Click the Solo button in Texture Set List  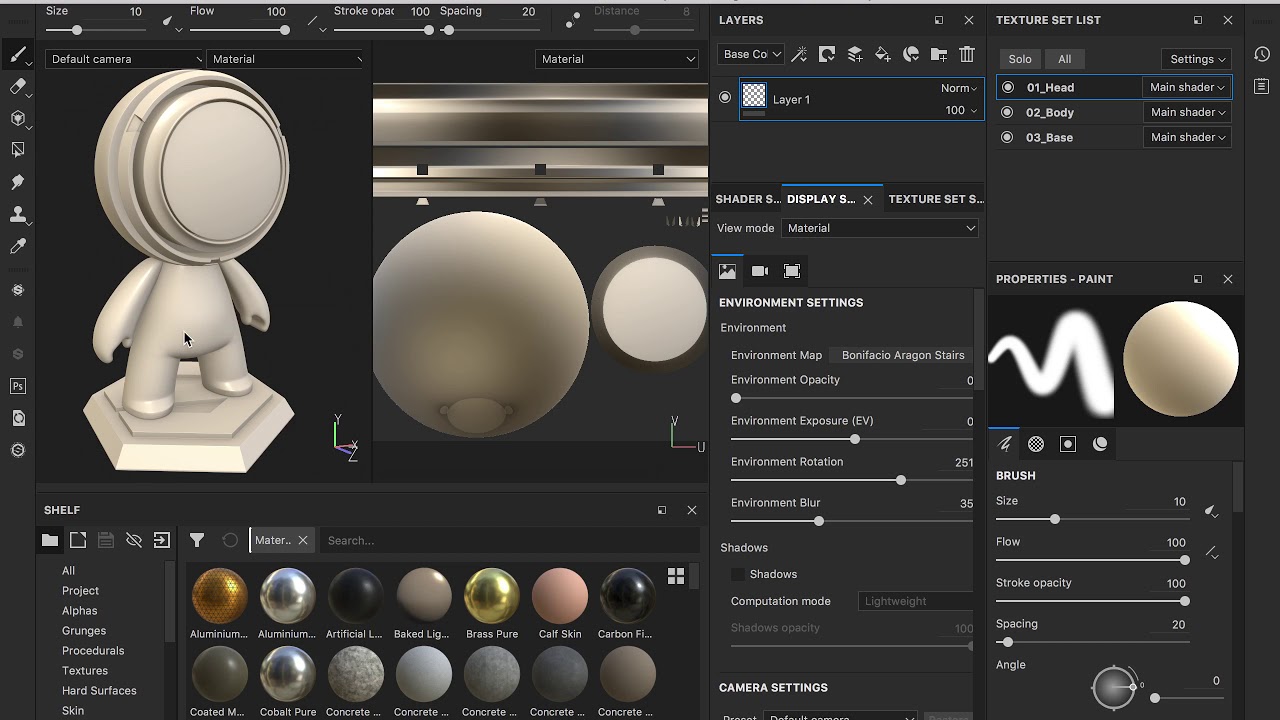[1020, 59]
